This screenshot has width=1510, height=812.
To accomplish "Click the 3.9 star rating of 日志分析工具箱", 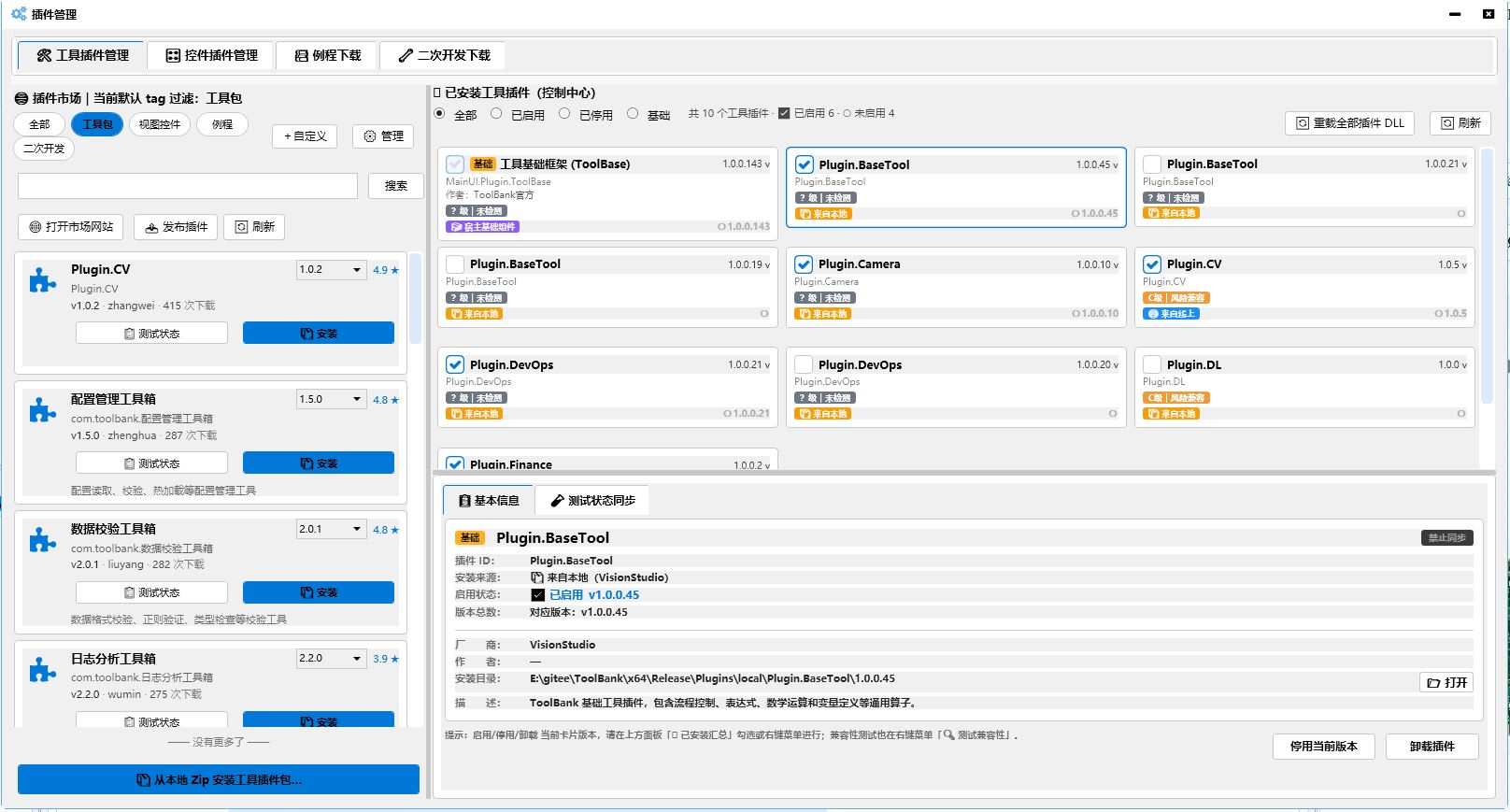I will [x=386, y=659].
